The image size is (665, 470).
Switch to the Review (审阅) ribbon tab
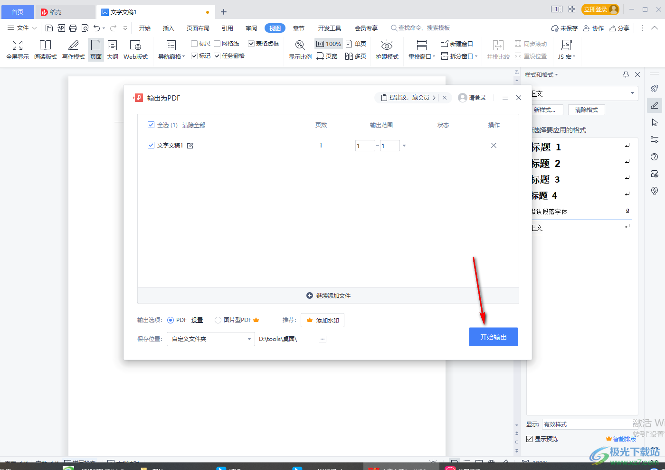pyautogui.click(x=251, y=28)
